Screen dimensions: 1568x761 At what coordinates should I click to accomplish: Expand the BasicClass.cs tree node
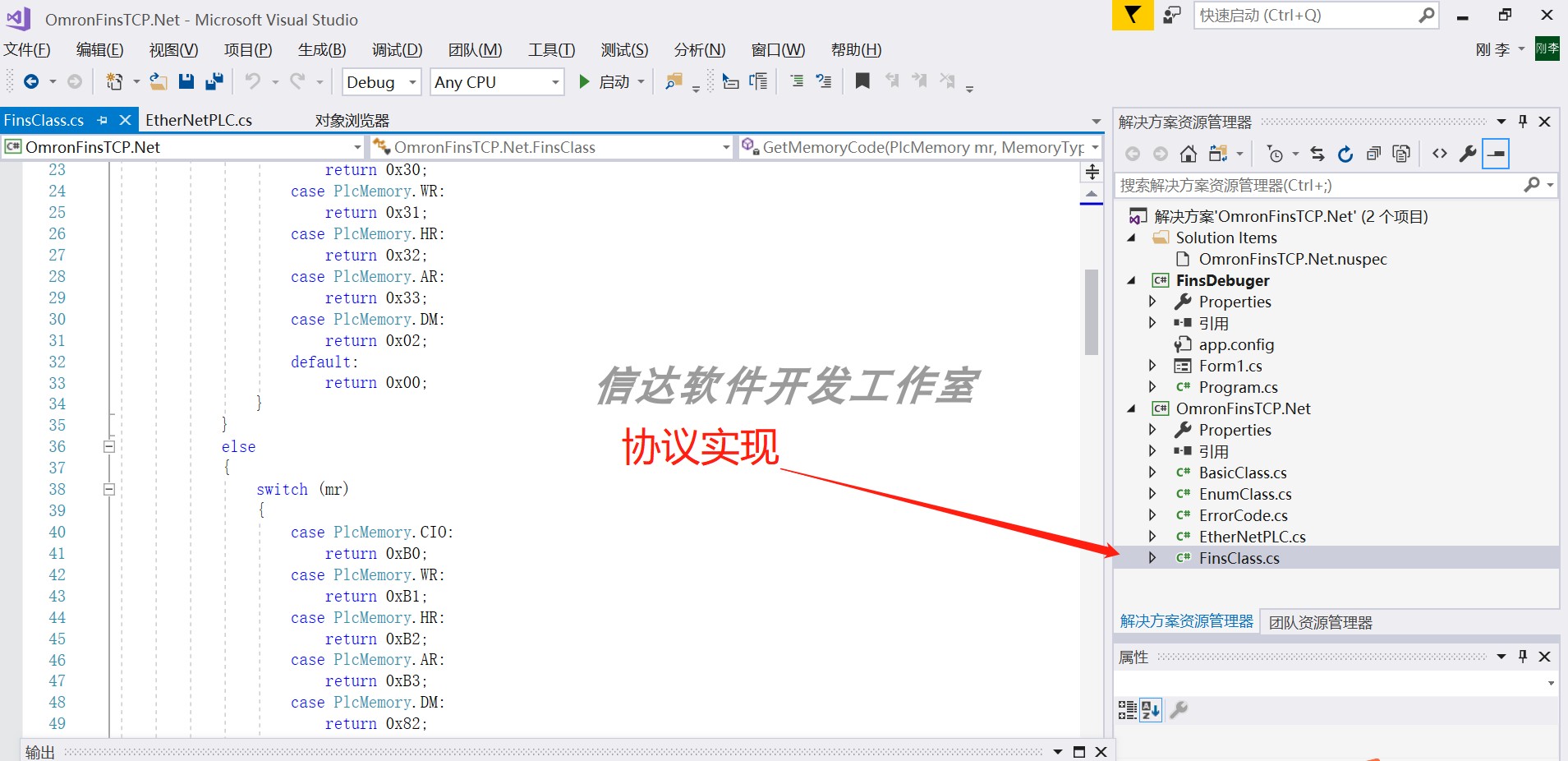click(x=1152, y=473)
